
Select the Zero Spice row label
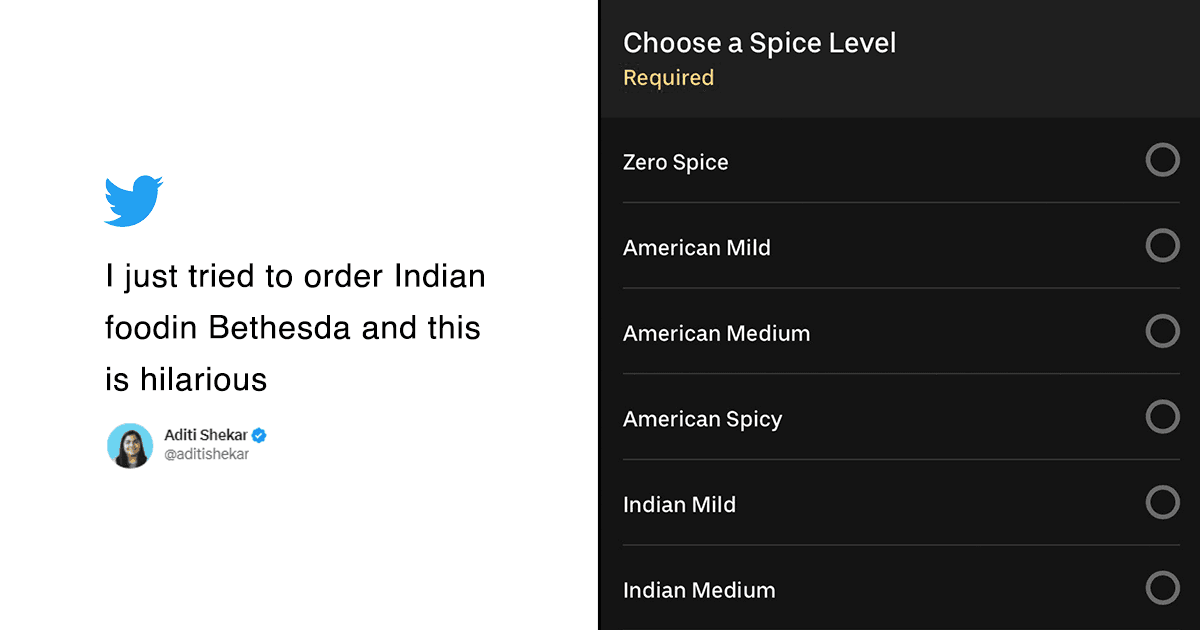click(x=675, y=161)
